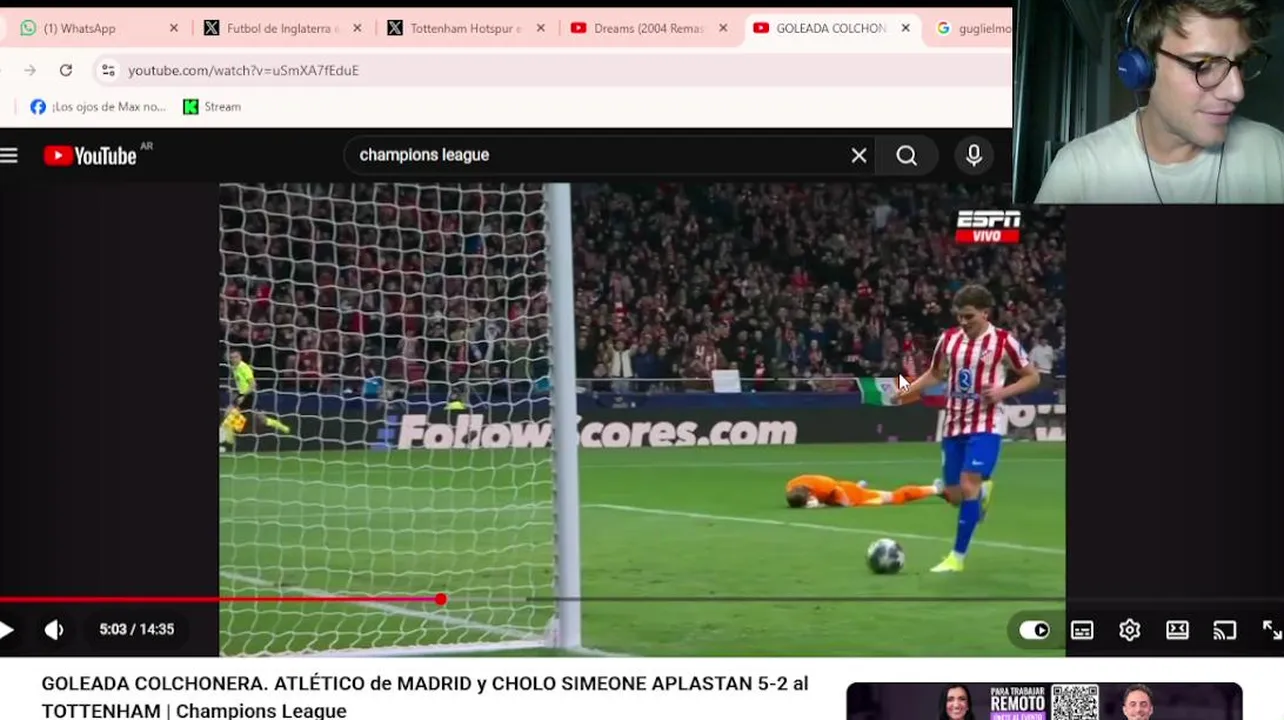Switch to theater mode

(1177, 630)
